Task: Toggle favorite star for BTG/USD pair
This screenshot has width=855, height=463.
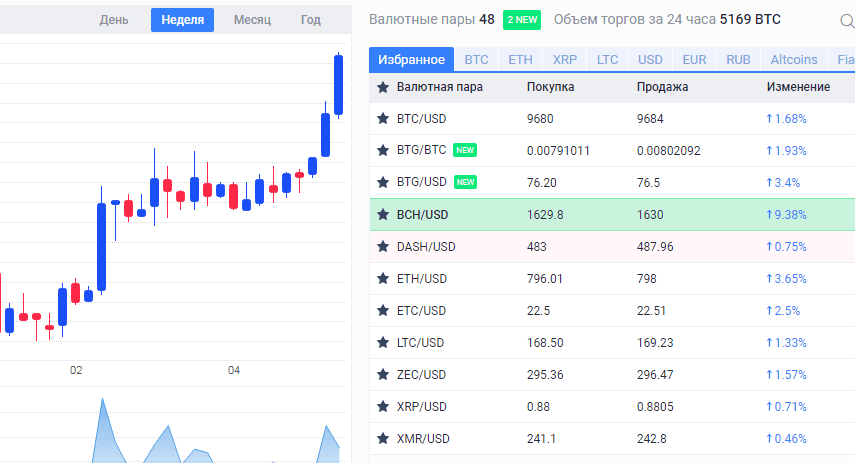Action: point(383,182)
